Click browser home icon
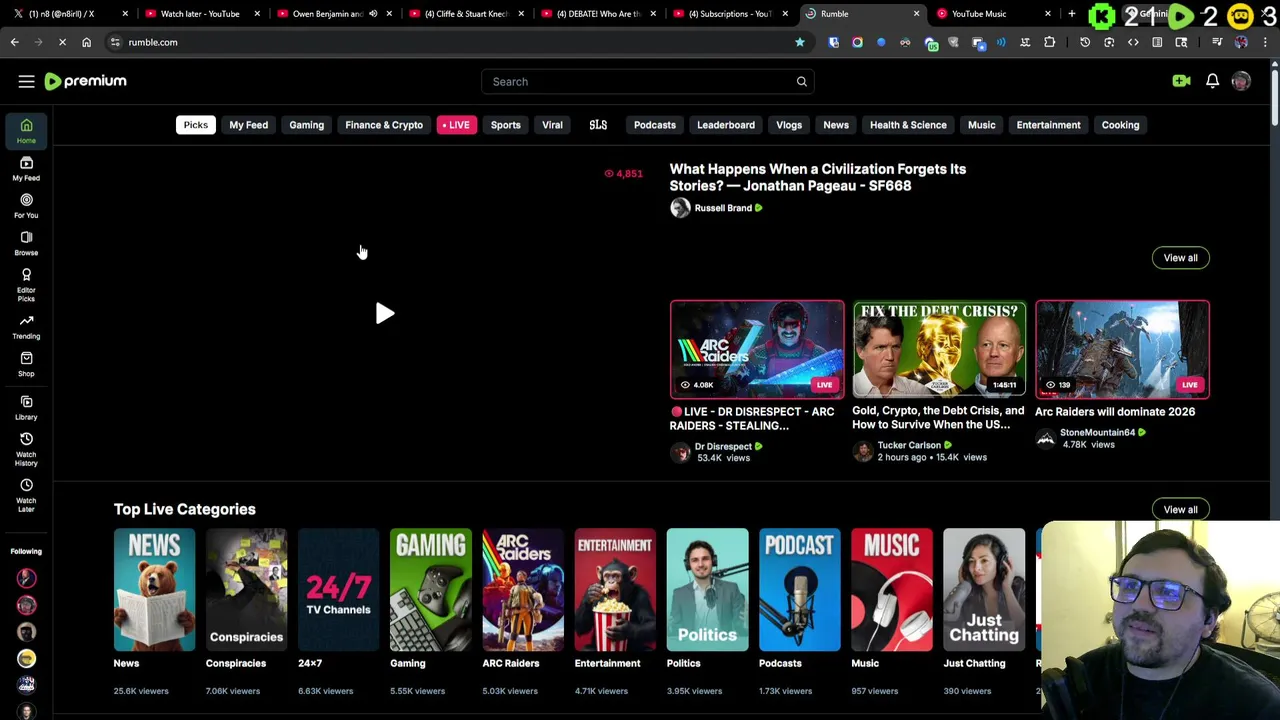The width and height of the screenshot is (1280, 720). point(86,42)
